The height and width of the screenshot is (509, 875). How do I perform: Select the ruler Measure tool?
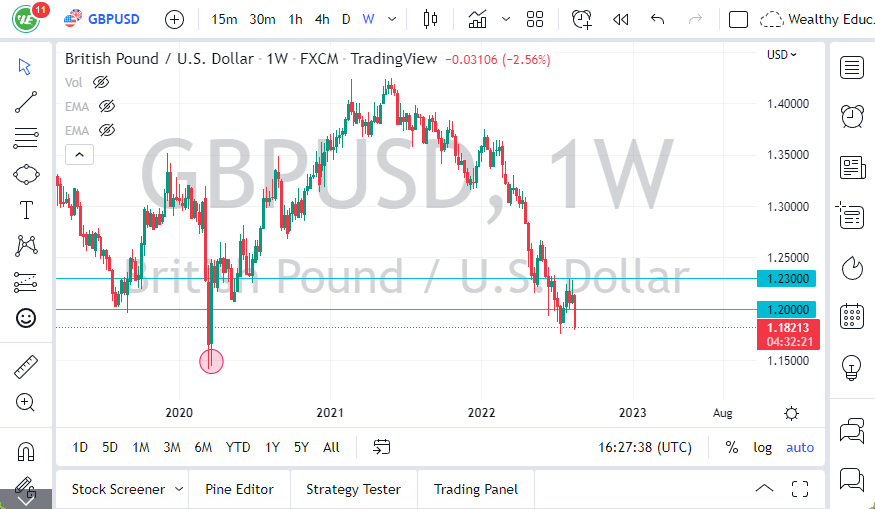click(x=26, y=367)
